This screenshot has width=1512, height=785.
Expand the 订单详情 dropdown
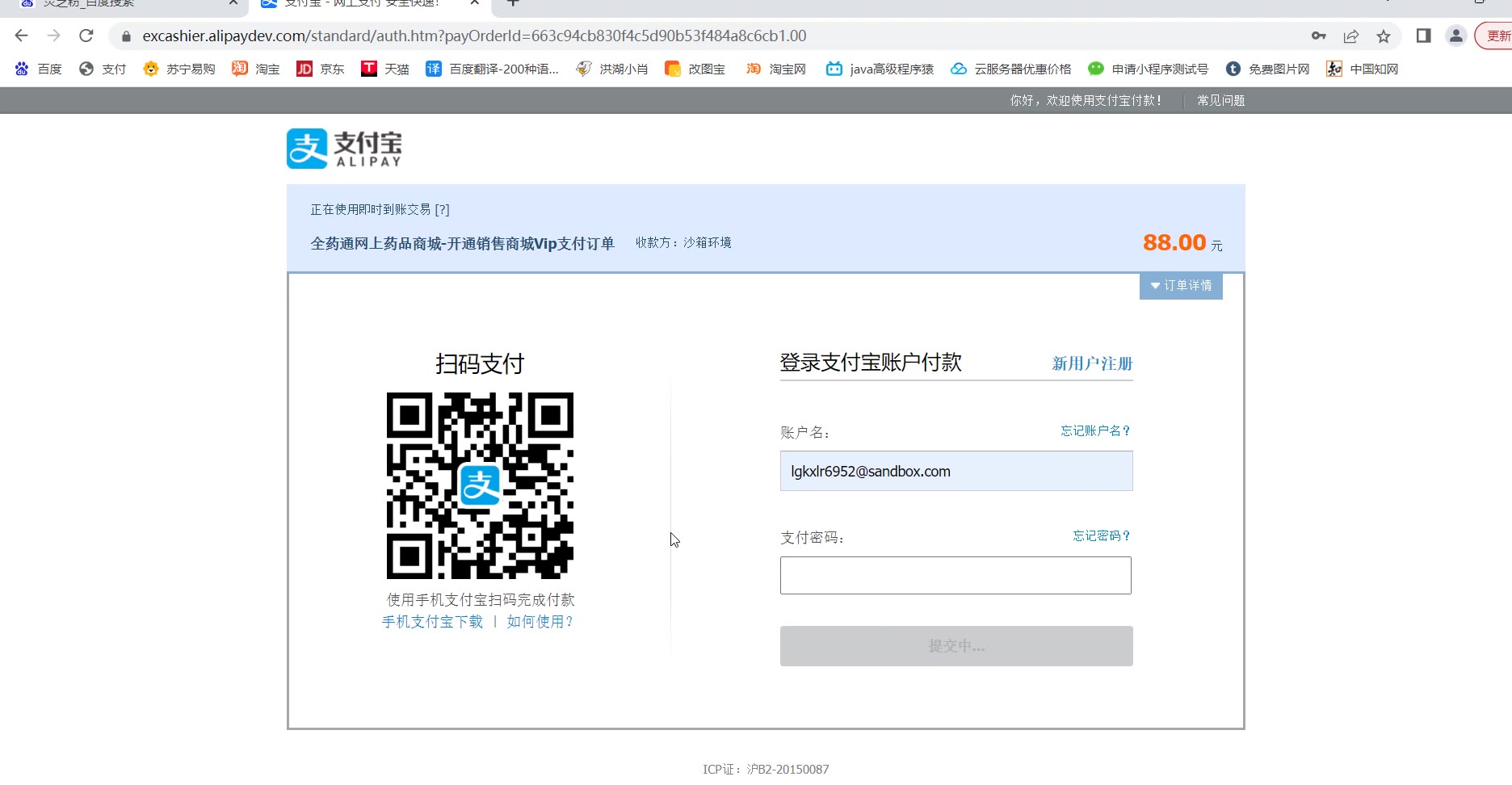pos(1181,285)
